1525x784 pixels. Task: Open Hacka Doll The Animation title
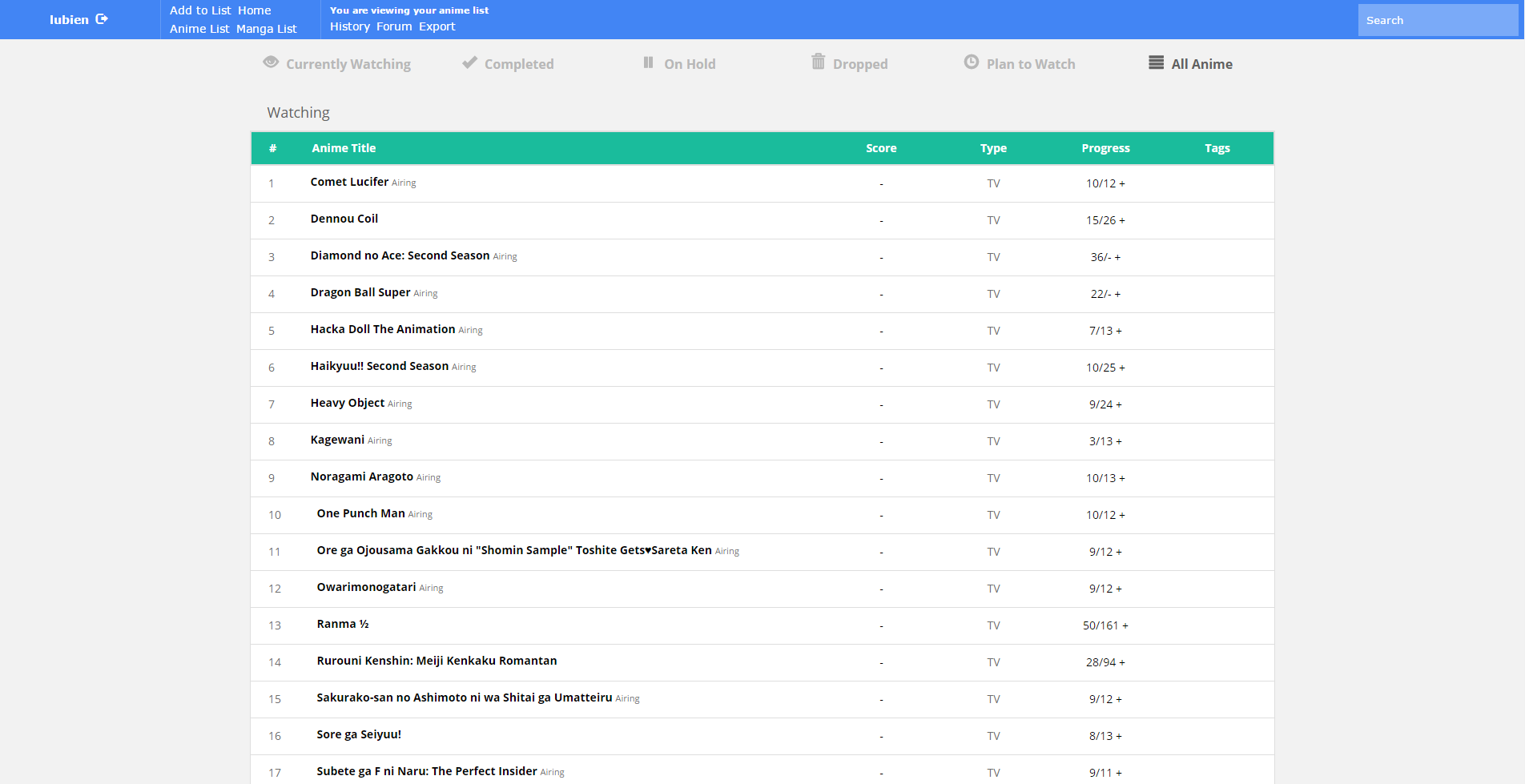(x=383, y=329)
